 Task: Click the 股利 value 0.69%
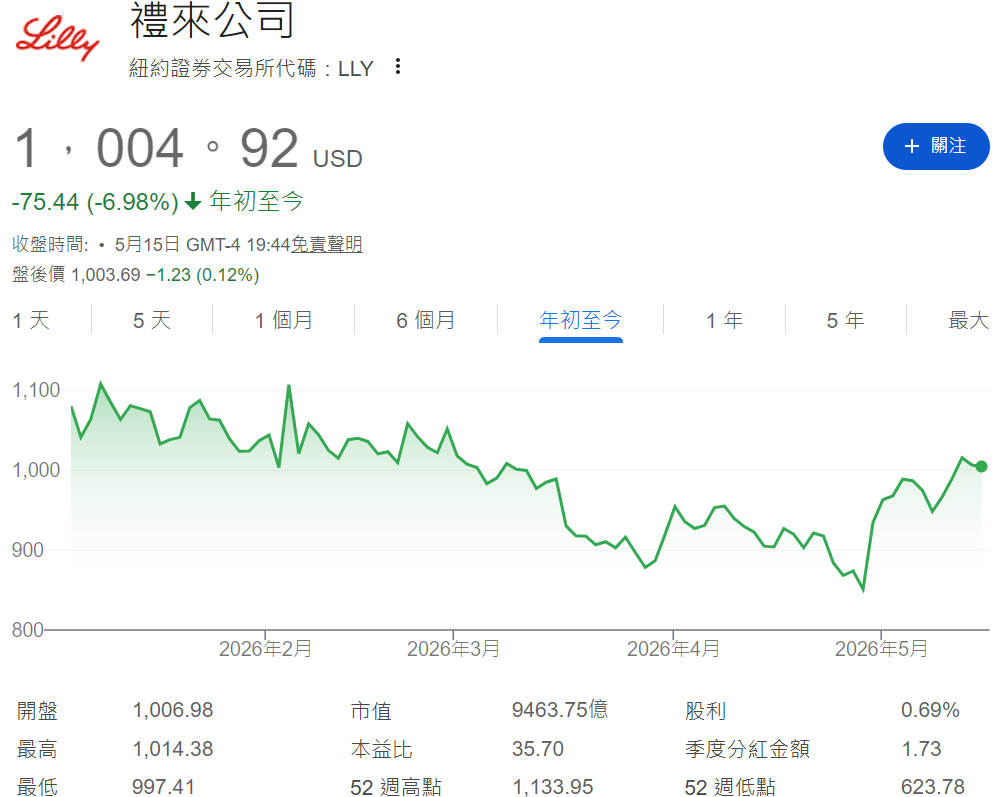[x=930, y=710]
